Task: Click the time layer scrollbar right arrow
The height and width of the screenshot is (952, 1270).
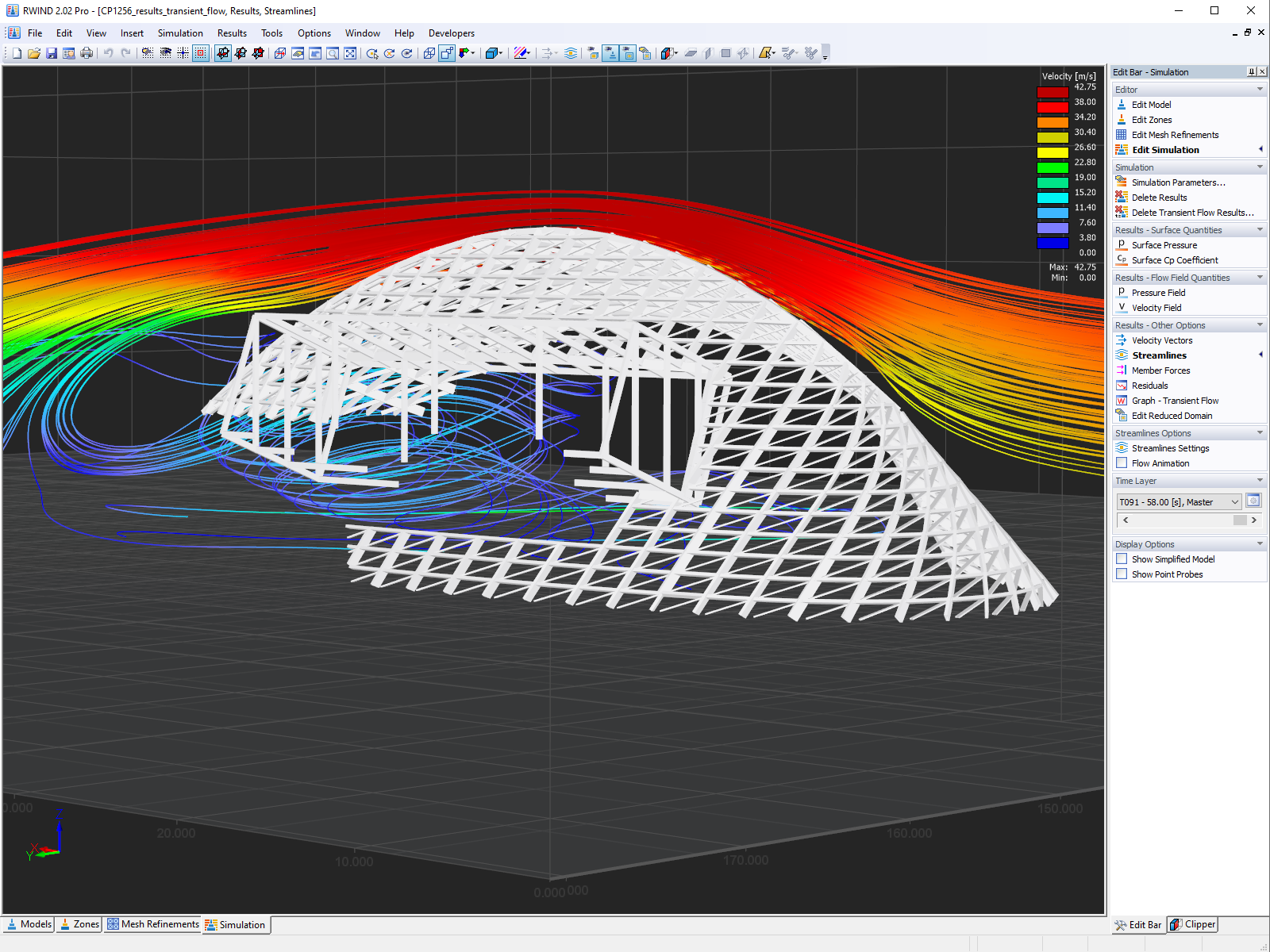Action: click(x=1254, y=520)
